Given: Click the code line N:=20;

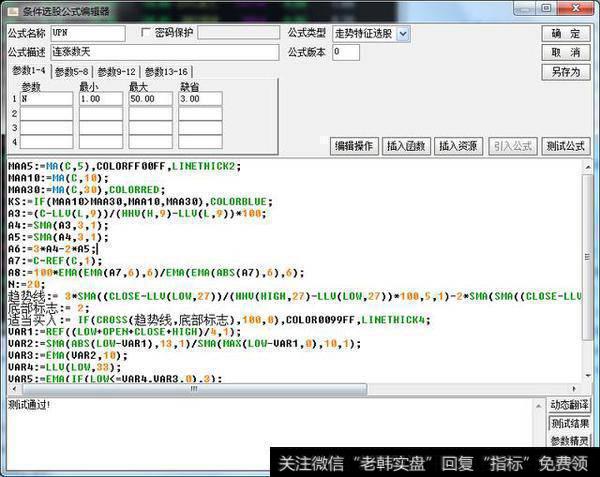Looking at the screenshot, I should click(x=26, y=285).
